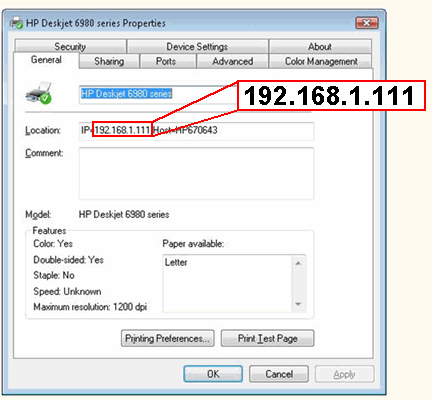Close the Properties dialog

click(x=367, y=23)
